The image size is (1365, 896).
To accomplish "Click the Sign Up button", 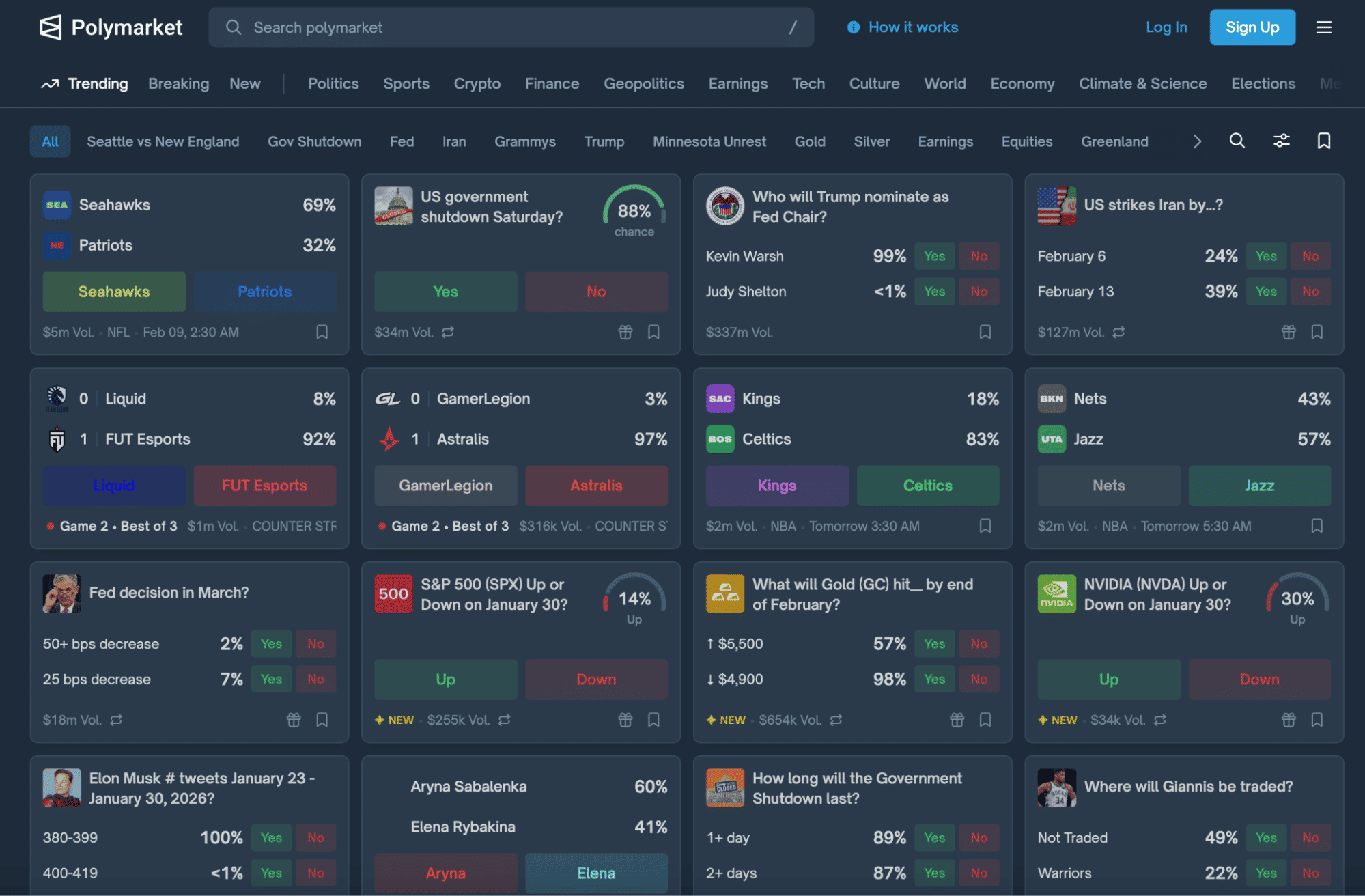I will click(1252, 27).
